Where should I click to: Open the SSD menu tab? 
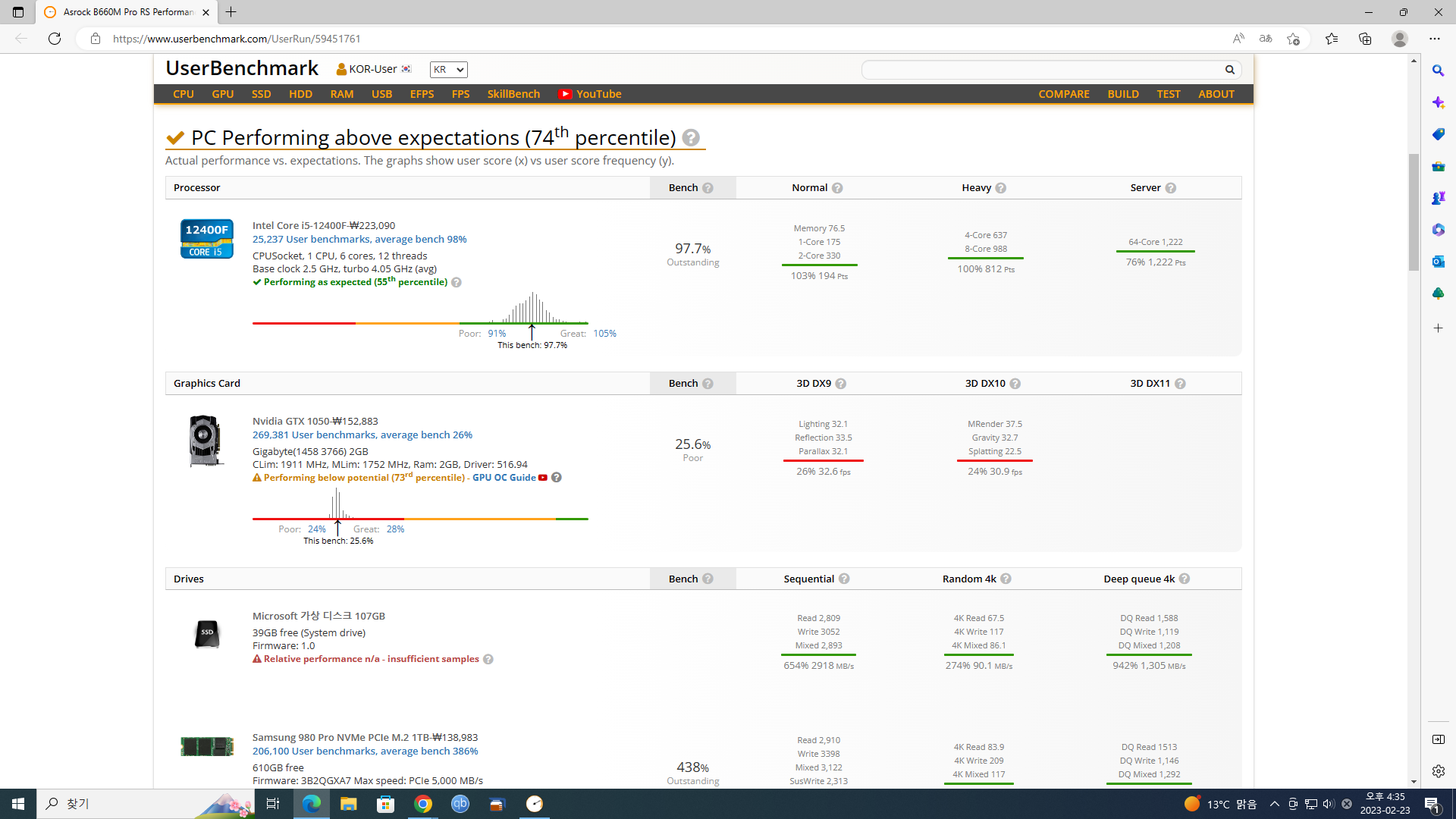pos(261,94)
